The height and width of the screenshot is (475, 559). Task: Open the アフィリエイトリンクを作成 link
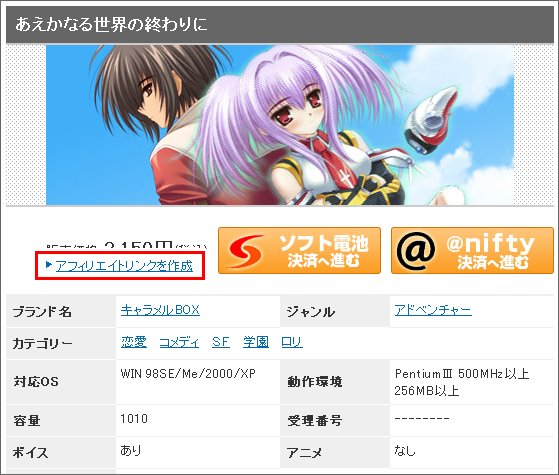124,266
